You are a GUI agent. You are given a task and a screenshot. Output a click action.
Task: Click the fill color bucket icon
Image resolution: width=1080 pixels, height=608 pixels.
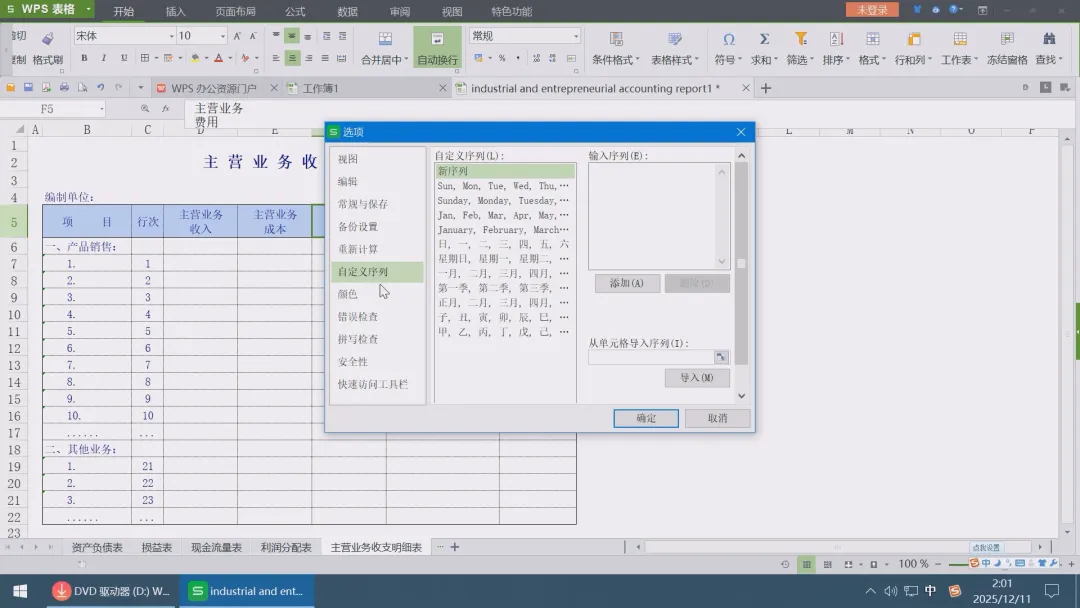pos(196,59)
